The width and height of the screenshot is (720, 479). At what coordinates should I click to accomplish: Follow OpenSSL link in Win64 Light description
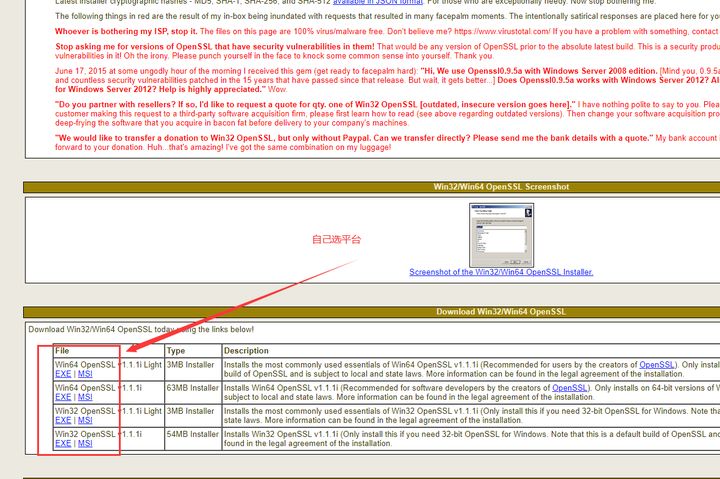click(657, 365)
